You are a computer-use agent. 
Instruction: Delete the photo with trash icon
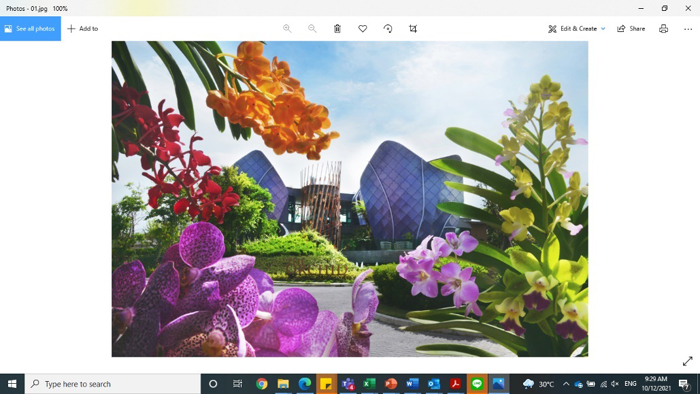(338, 29)
